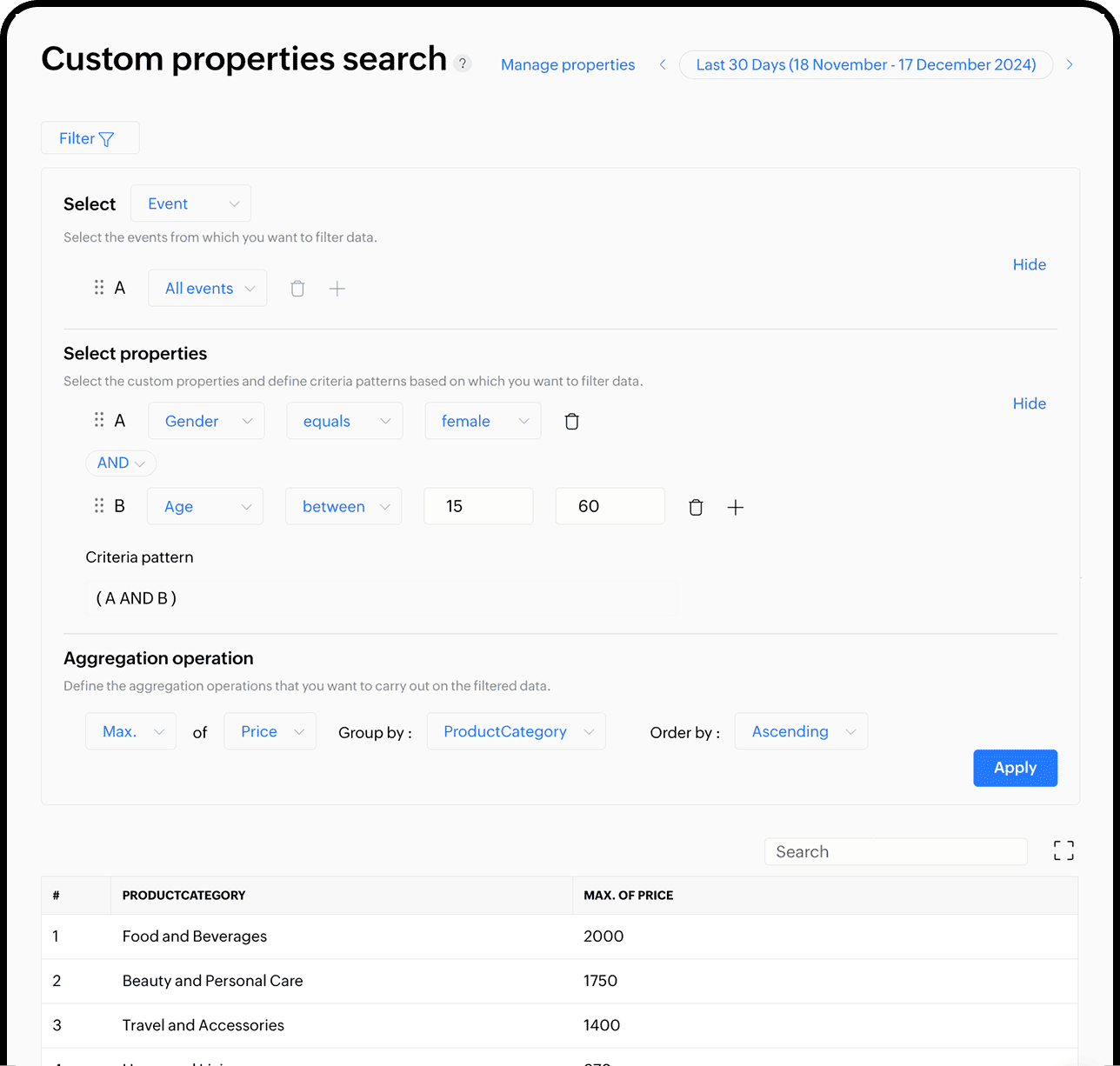Sort by Max. of Price column header

pos(629,895)
